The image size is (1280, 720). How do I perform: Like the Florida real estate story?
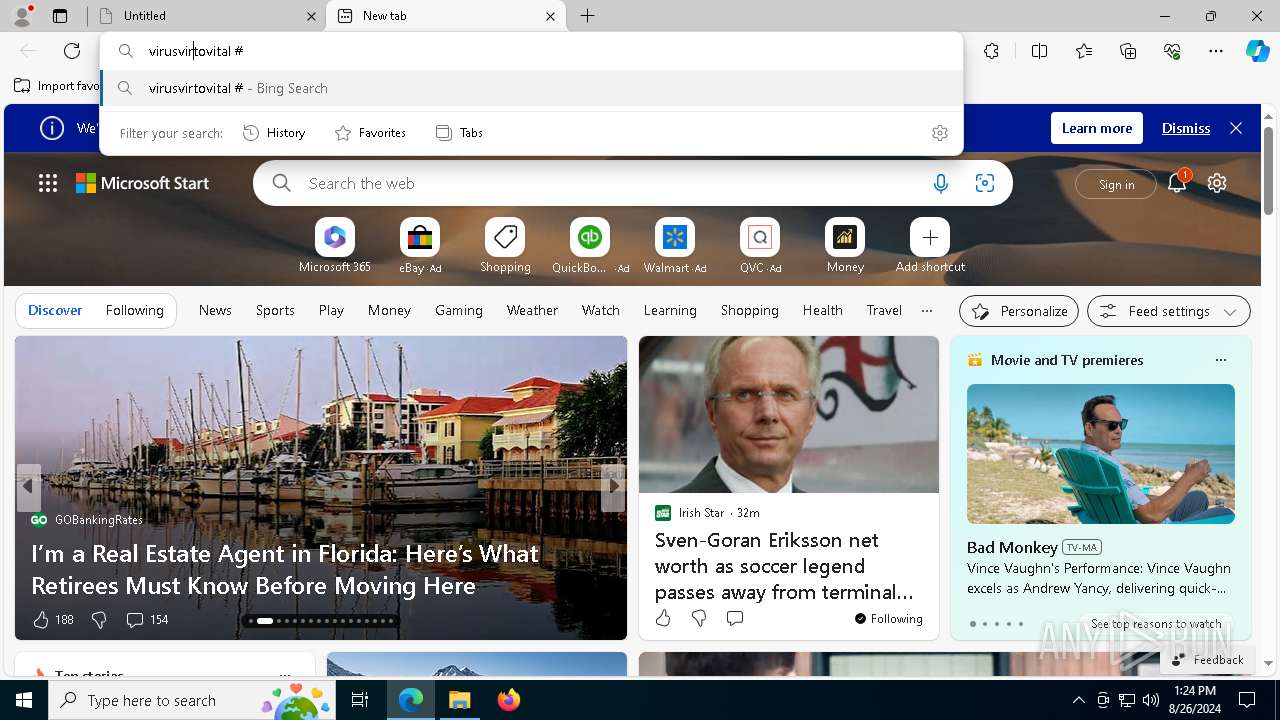point(41,620)
